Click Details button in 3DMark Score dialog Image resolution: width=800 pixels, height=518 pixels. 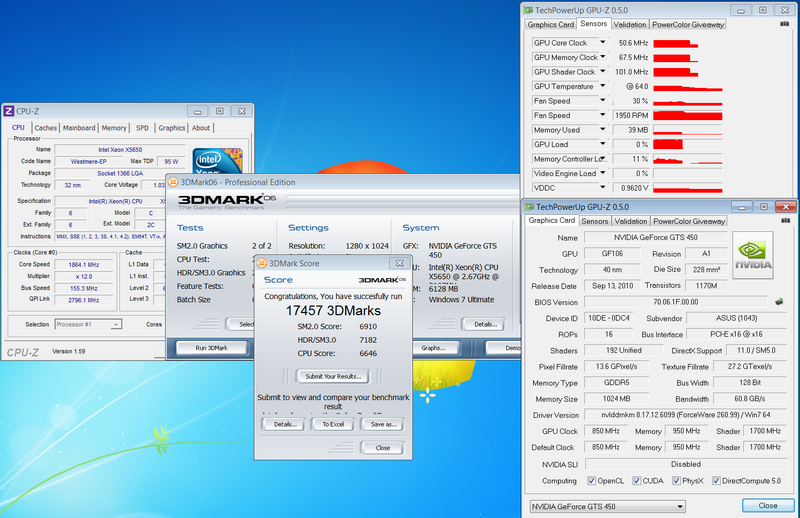click(x=285, y=424)
